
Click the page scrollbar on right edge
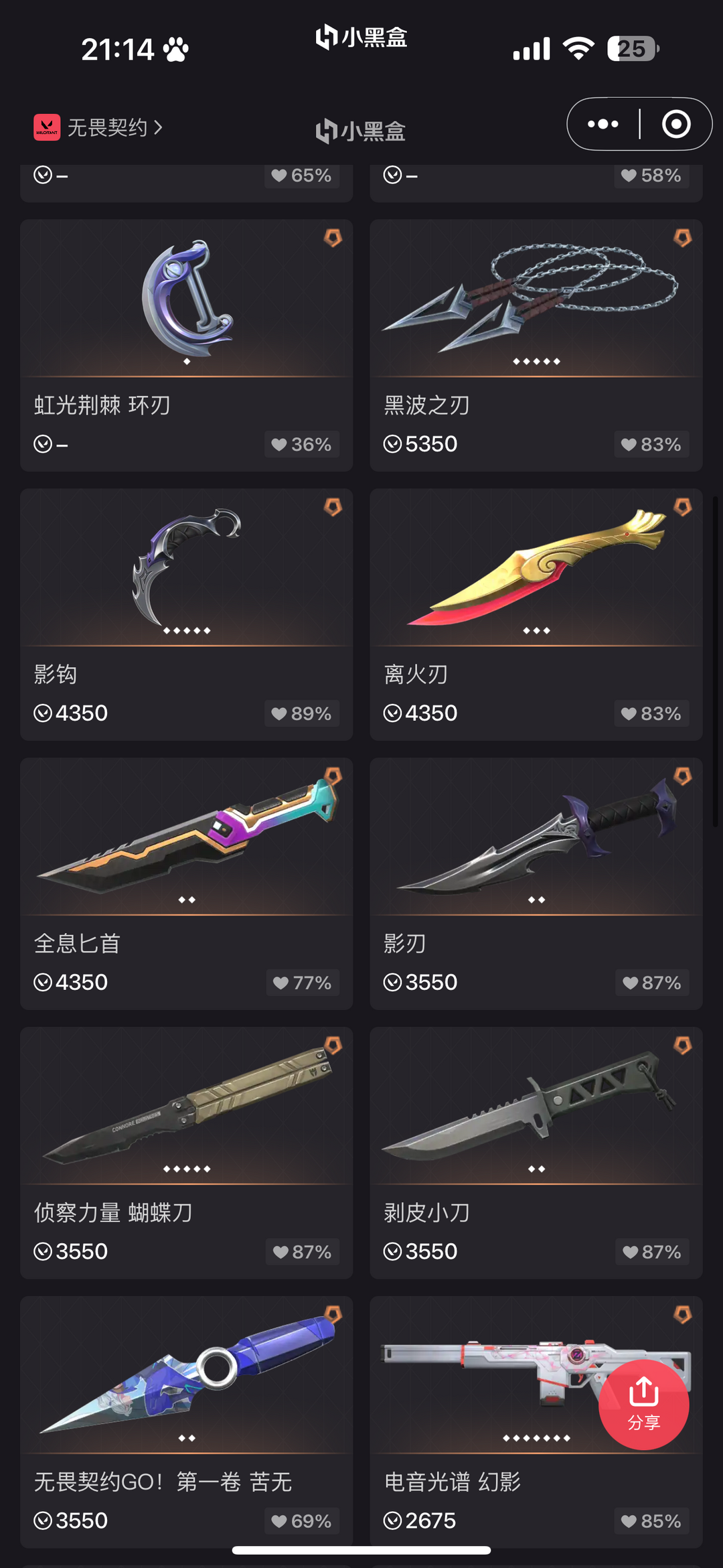pyautogui.click(x=716, y=662)
